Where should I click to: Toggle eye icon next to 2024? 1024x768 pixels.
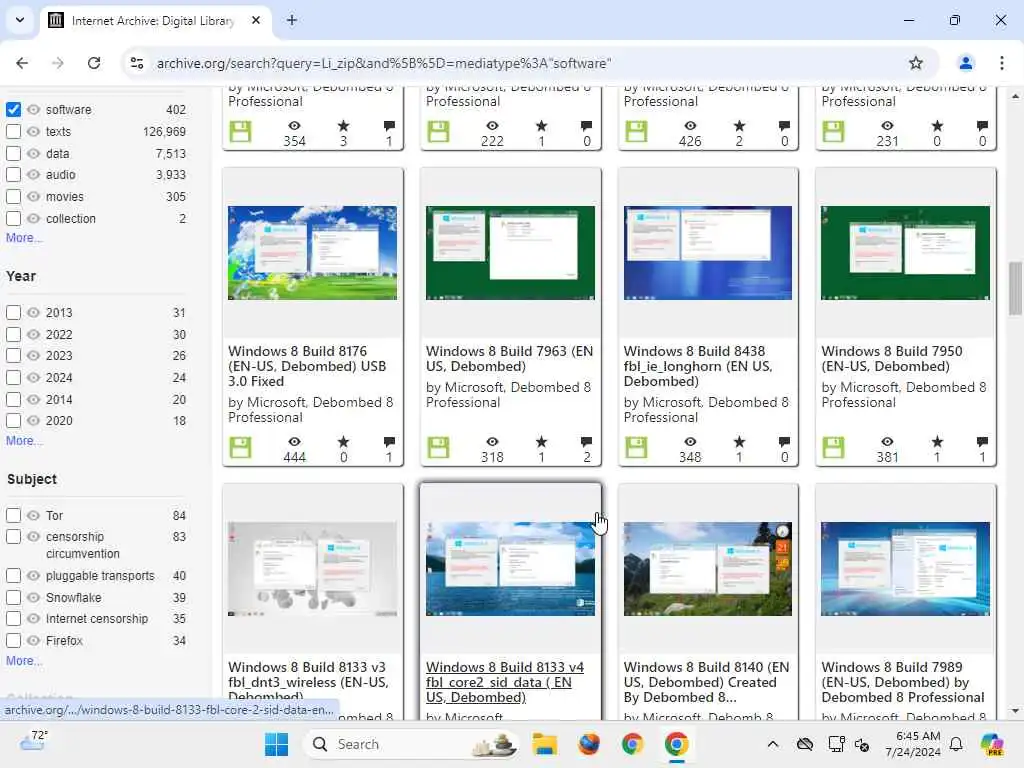coord(33,377)
